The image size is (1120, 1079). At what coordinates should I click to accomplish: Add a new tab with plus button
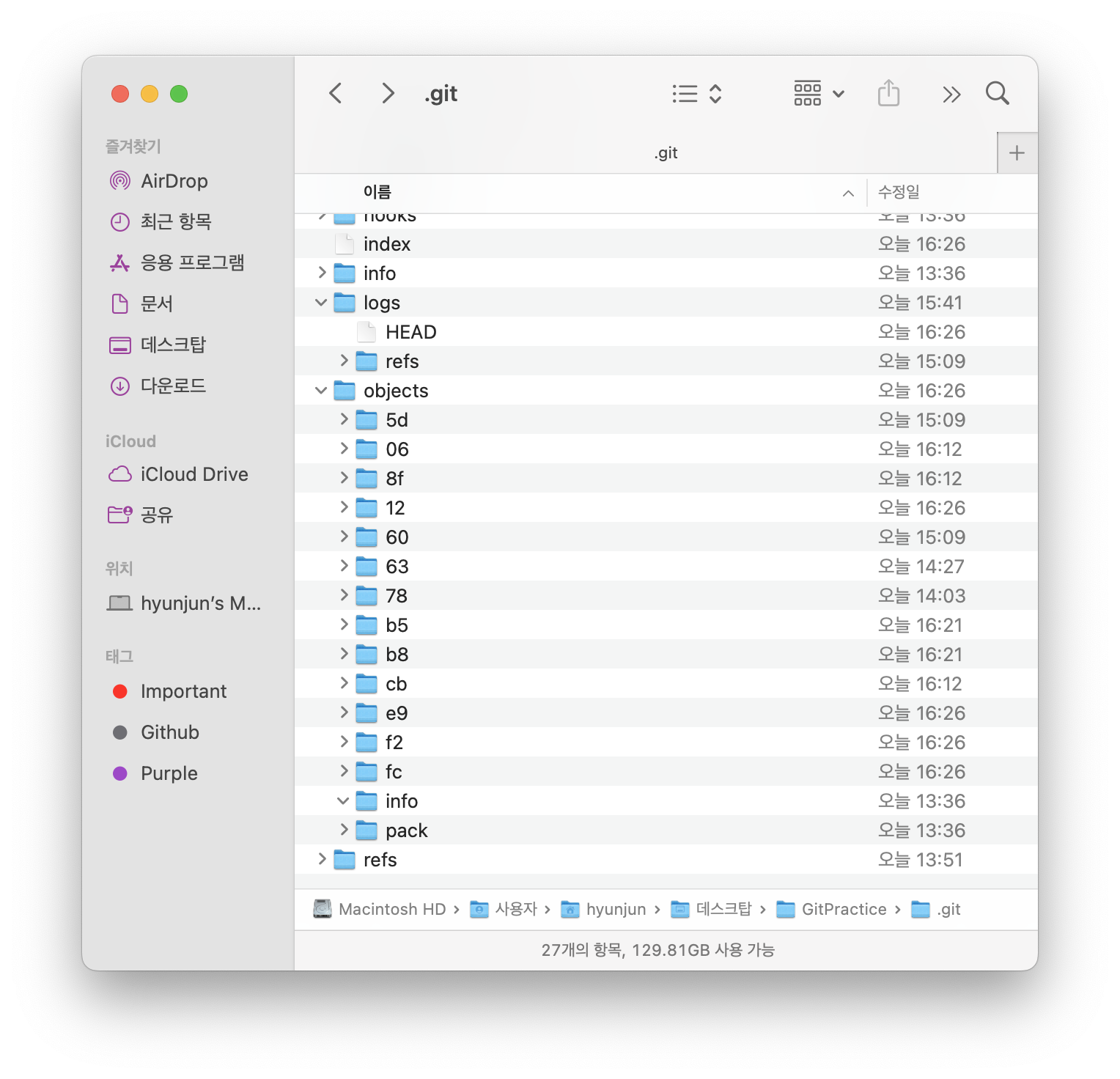click(1017, 153)
